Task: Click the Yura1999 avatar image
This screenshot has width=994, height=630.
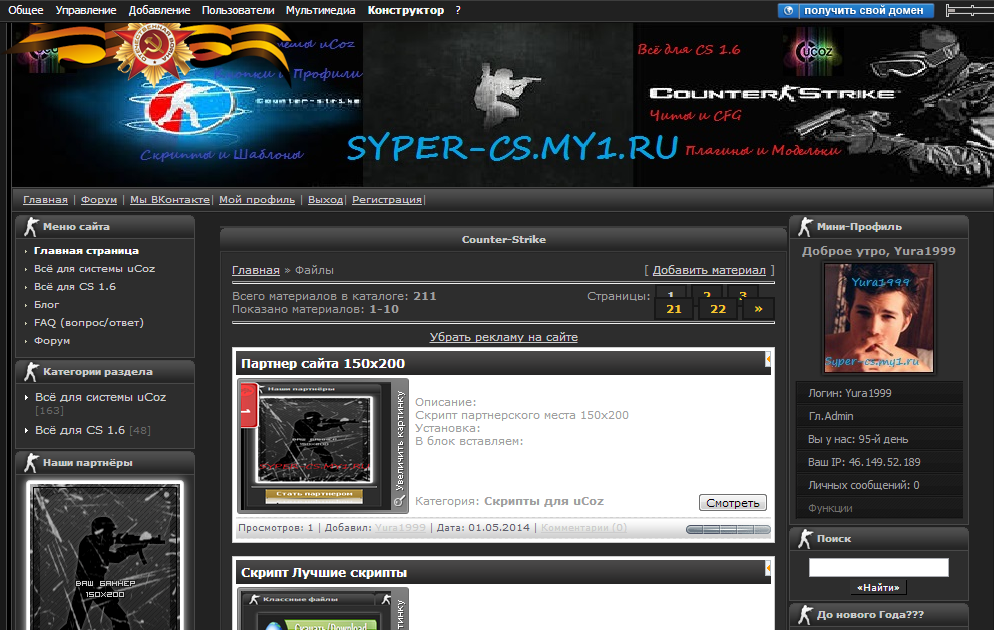Action: (x=879, y=318)
